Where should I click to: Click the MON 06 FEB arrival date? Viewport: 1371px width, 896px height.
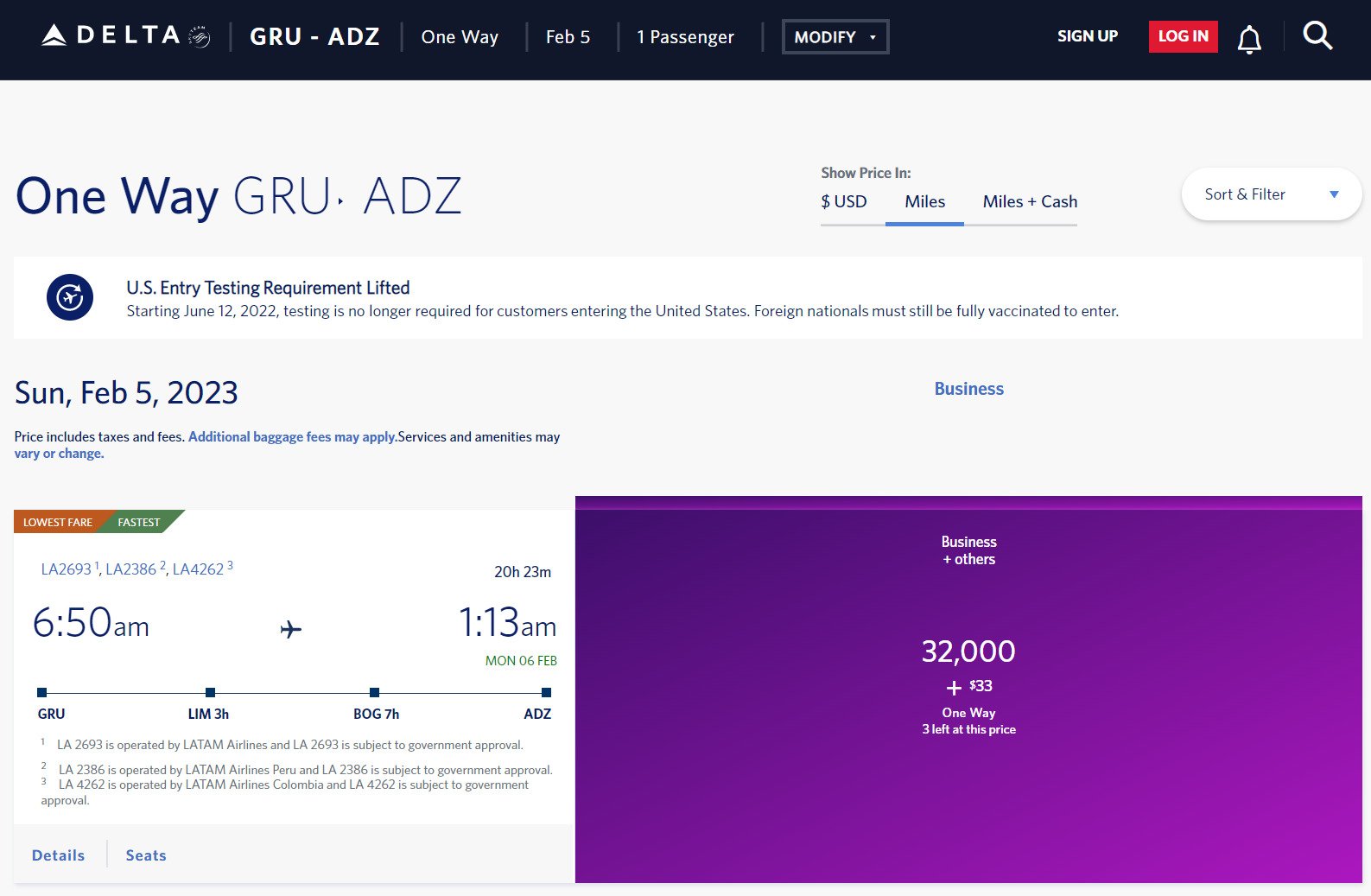(x=521, y=661)
